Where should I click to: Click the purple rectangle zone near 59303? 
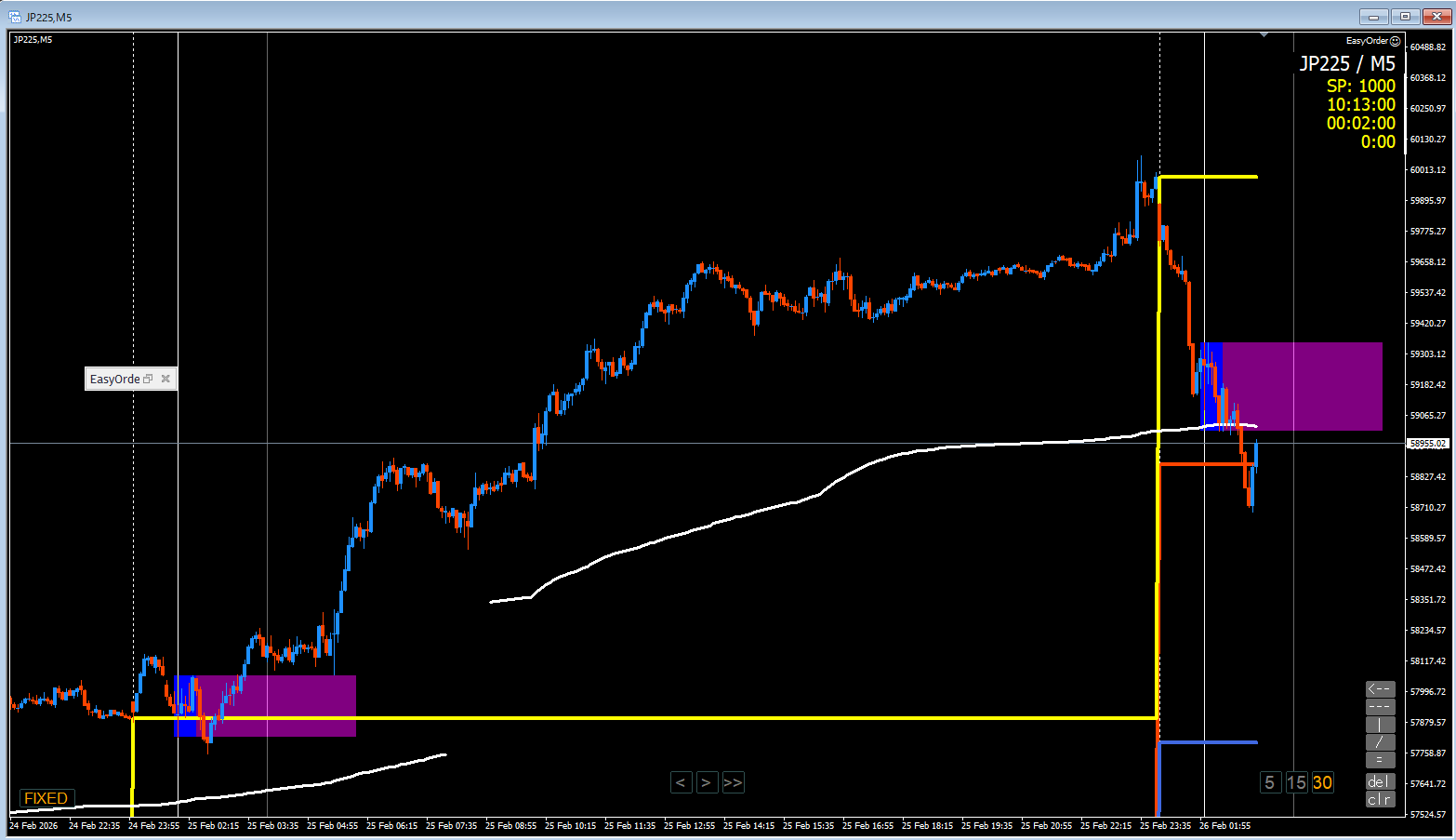pos(1302,386)
